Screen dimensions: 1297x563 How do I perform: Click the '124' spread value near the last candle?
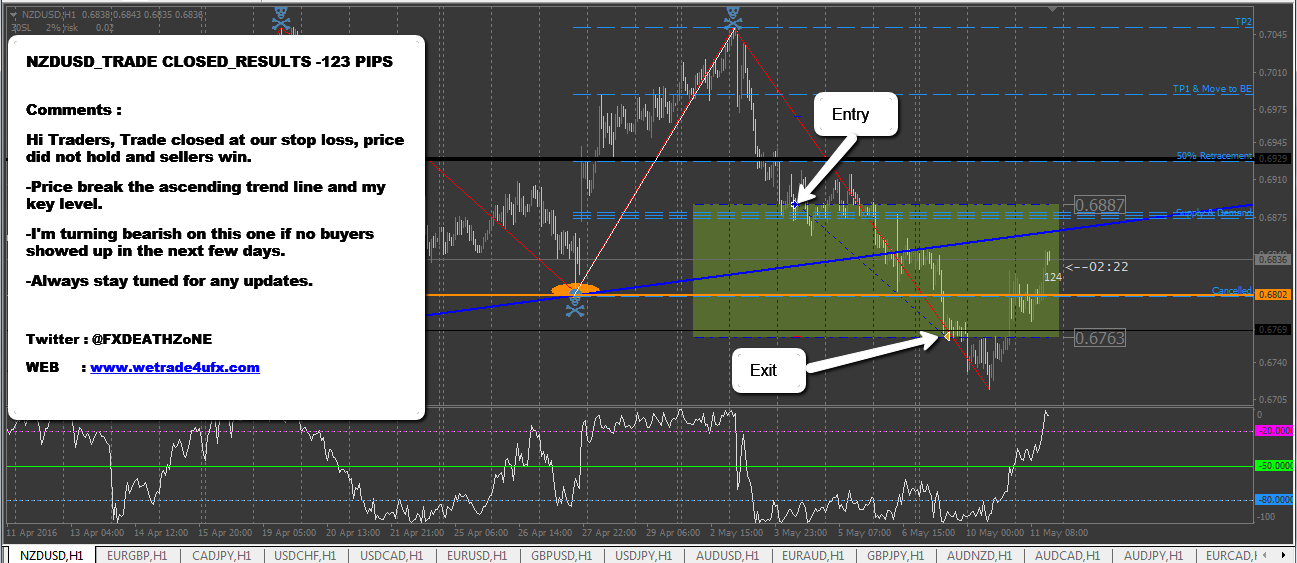click(1052, 277)
